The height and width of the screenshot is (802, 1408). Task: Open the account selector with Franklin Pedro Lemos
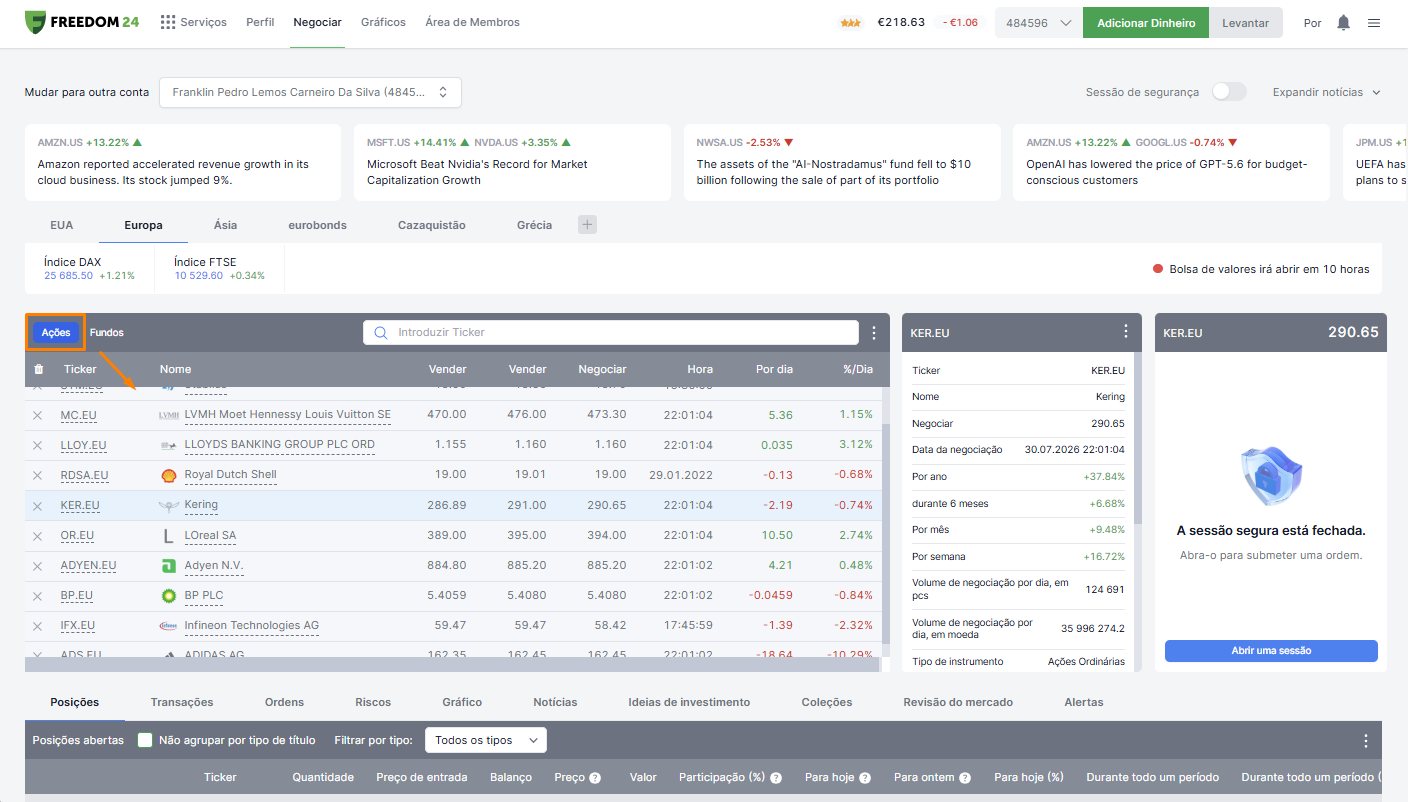(x=310, y=92)
